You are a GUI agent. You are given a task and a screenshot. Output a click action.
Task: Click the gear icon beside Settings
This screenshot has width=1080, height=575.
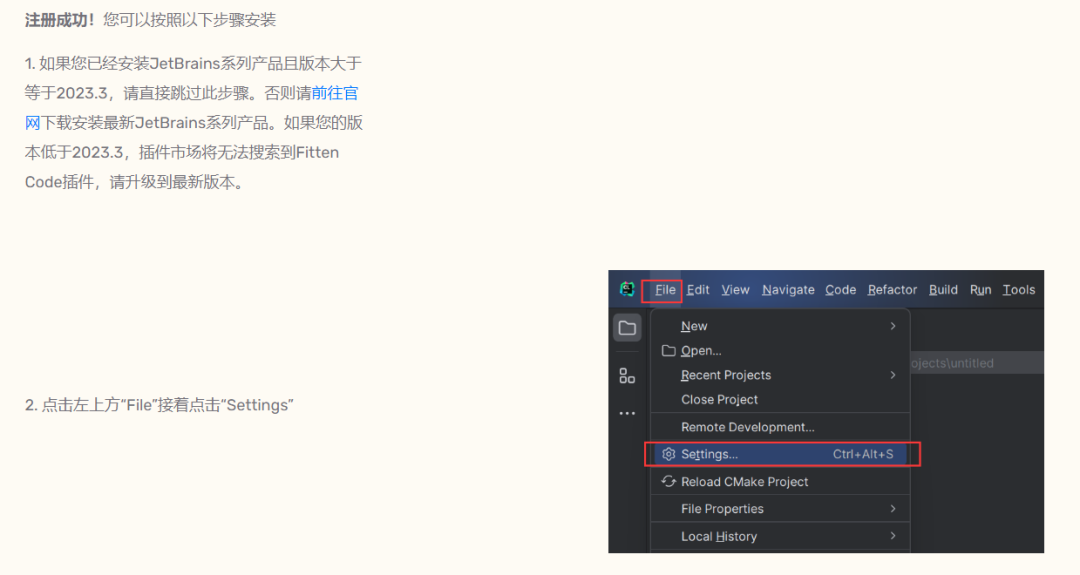668,454
